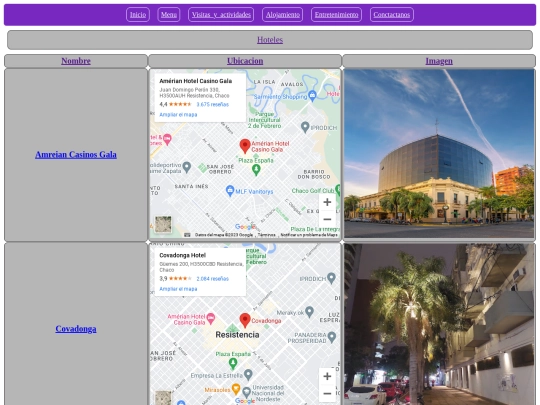Click the keyboard shortcuts icon on Amérian map

(x=187, y=235)
